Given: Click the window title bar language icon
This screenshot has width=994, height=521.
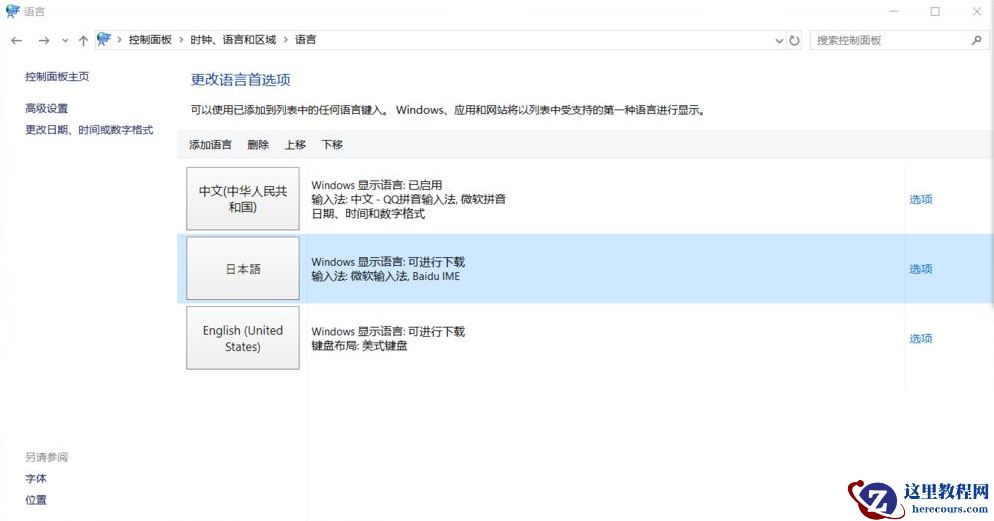Looking at the screenshot, I should point(12,11).
